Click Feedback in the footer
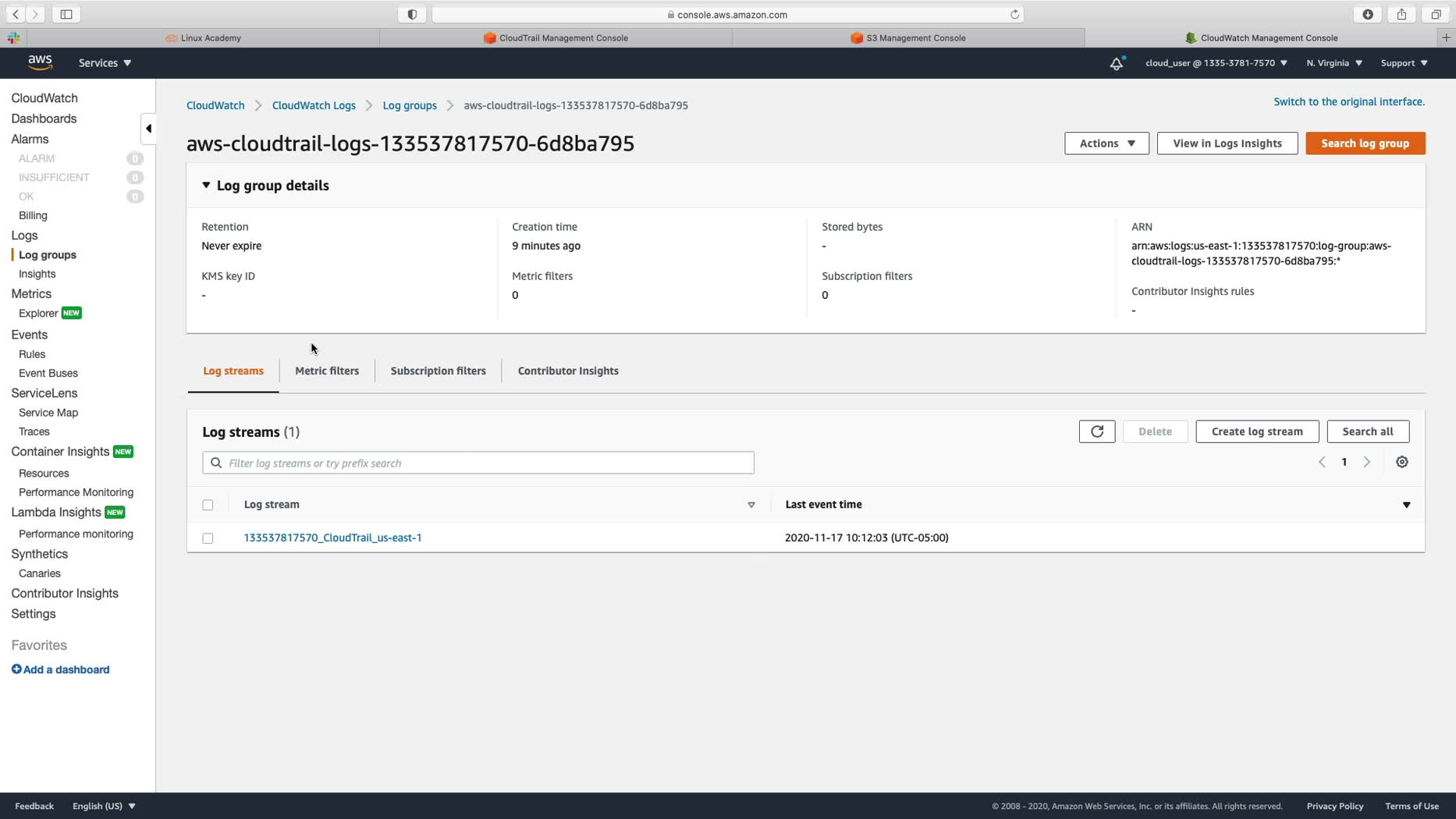1456x819 pixels. (34, 807)
